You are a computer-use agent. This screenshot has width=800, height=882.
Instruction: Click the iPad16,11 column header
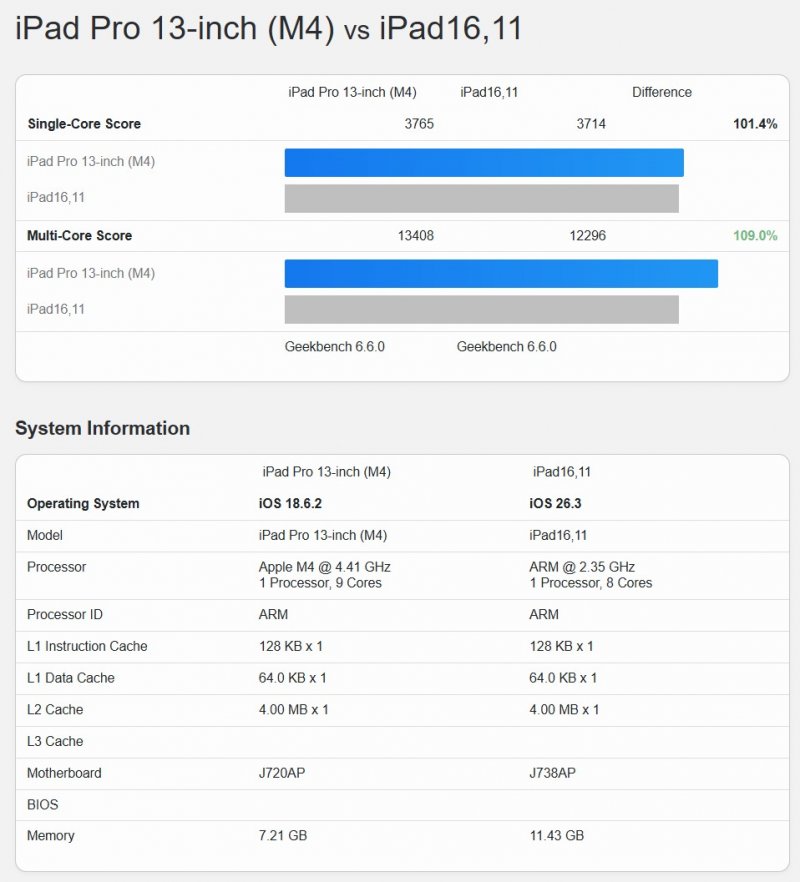pos(492,92)
